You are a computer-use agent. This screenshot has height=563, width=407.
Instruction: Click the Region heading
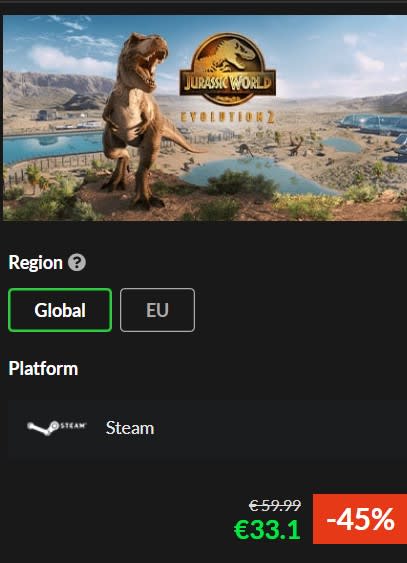[36, 262]
